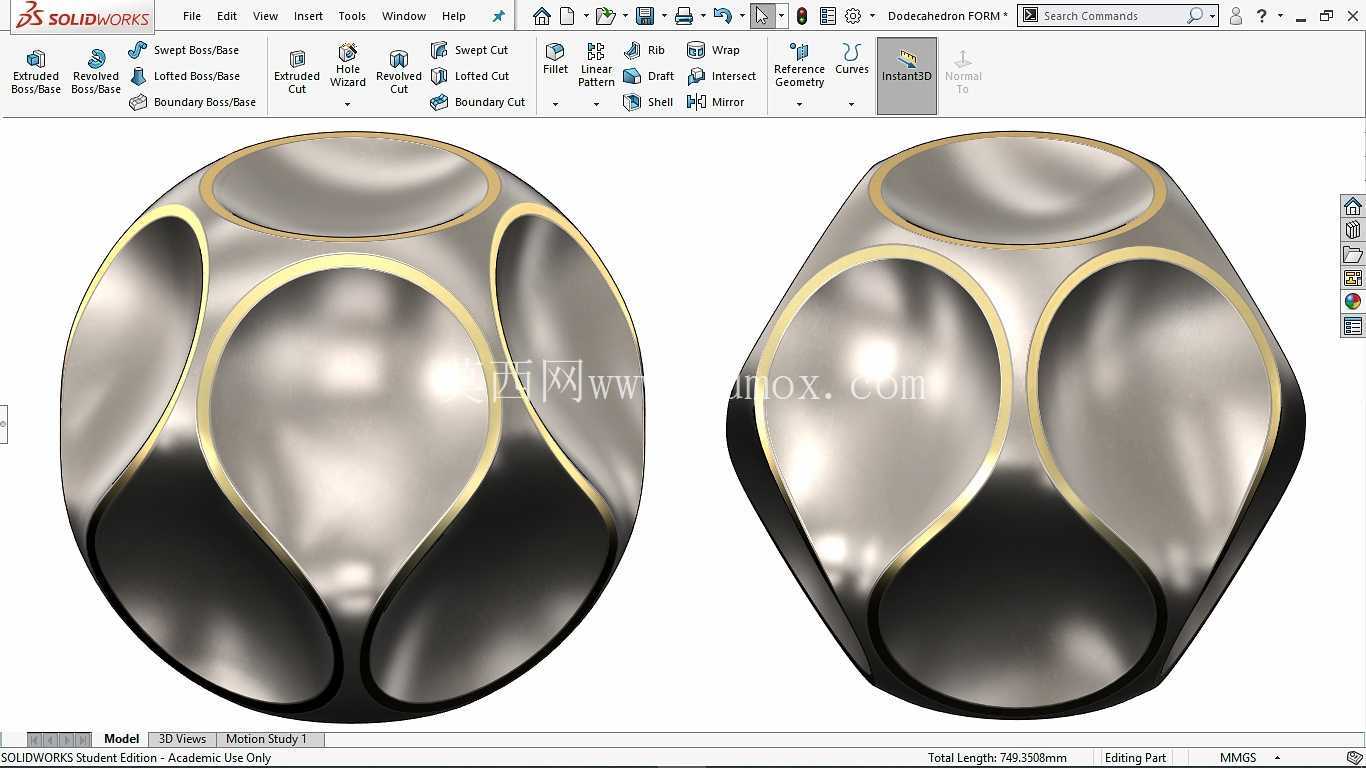Expand Hole Wizard dropdown arrow
Image resolution: width=1366 pixels, height=768 pixels.
[348, 104]
